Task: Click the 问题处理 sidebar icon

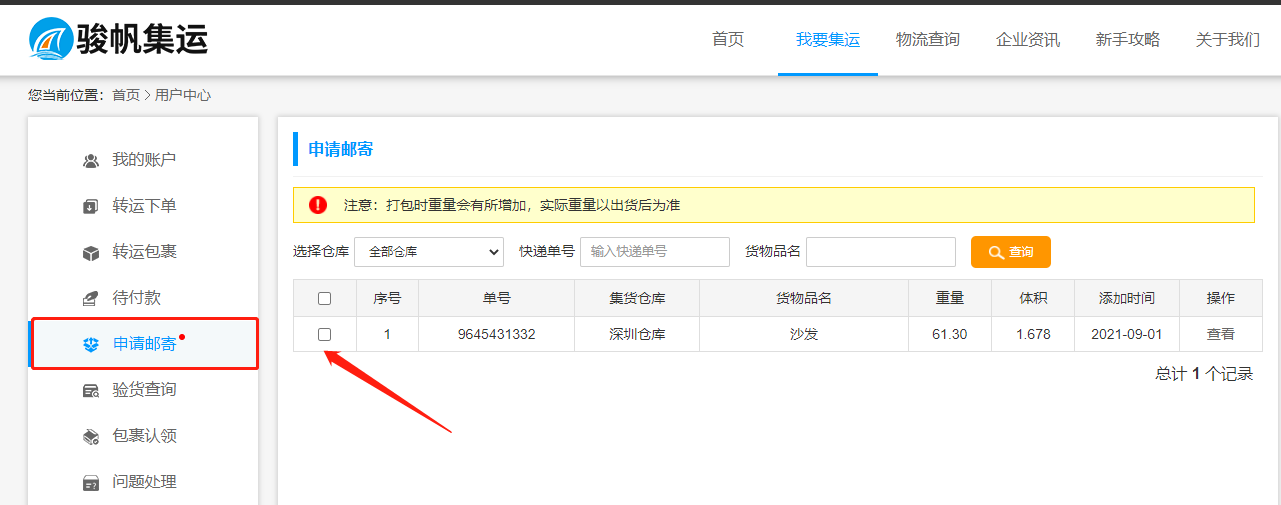Action: point(91,483)
